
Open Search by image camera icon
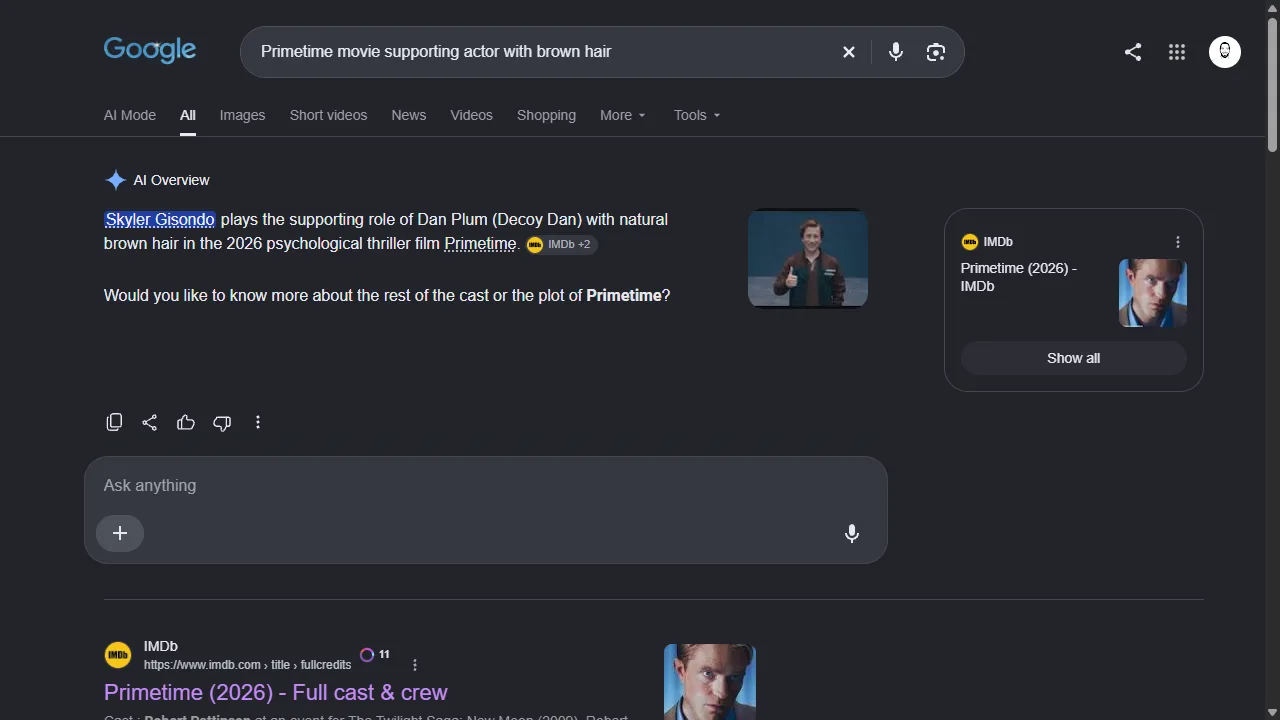click(x=936, y=52)
